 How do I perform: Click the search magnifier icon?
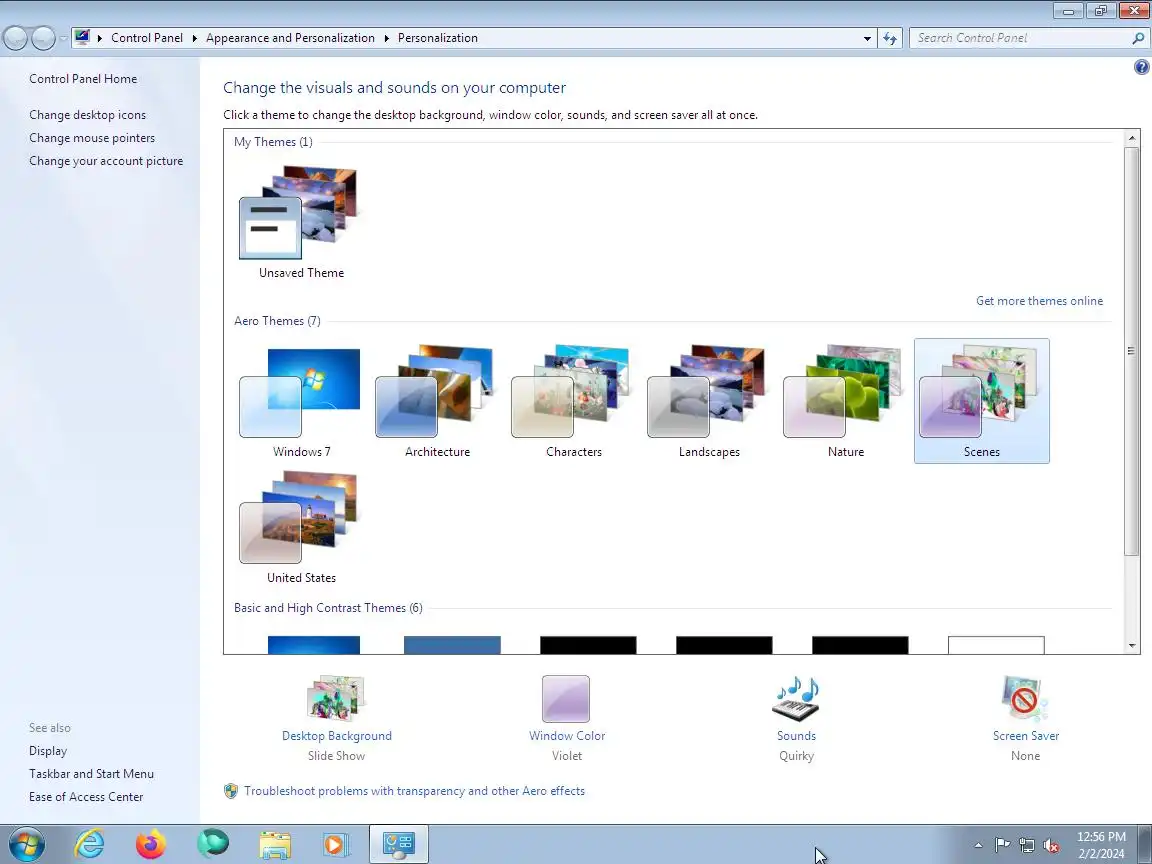[1138, 38]
